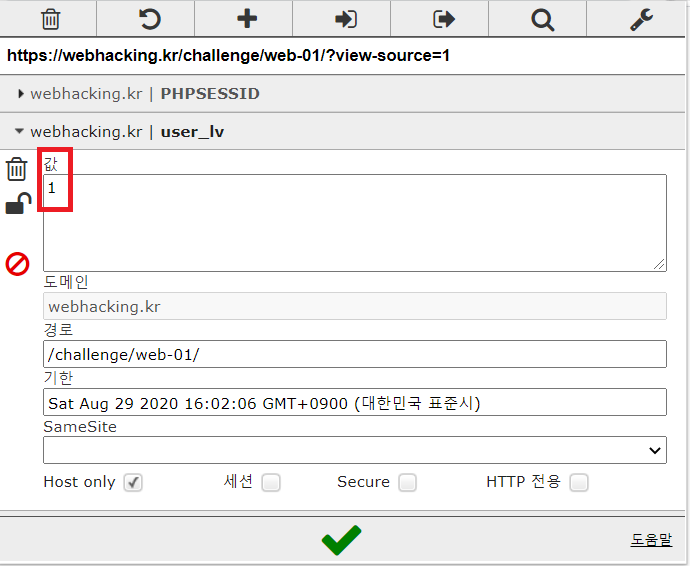
Task: Toggle the padlock to protect user_lv cookie
Action: (18, 203)
